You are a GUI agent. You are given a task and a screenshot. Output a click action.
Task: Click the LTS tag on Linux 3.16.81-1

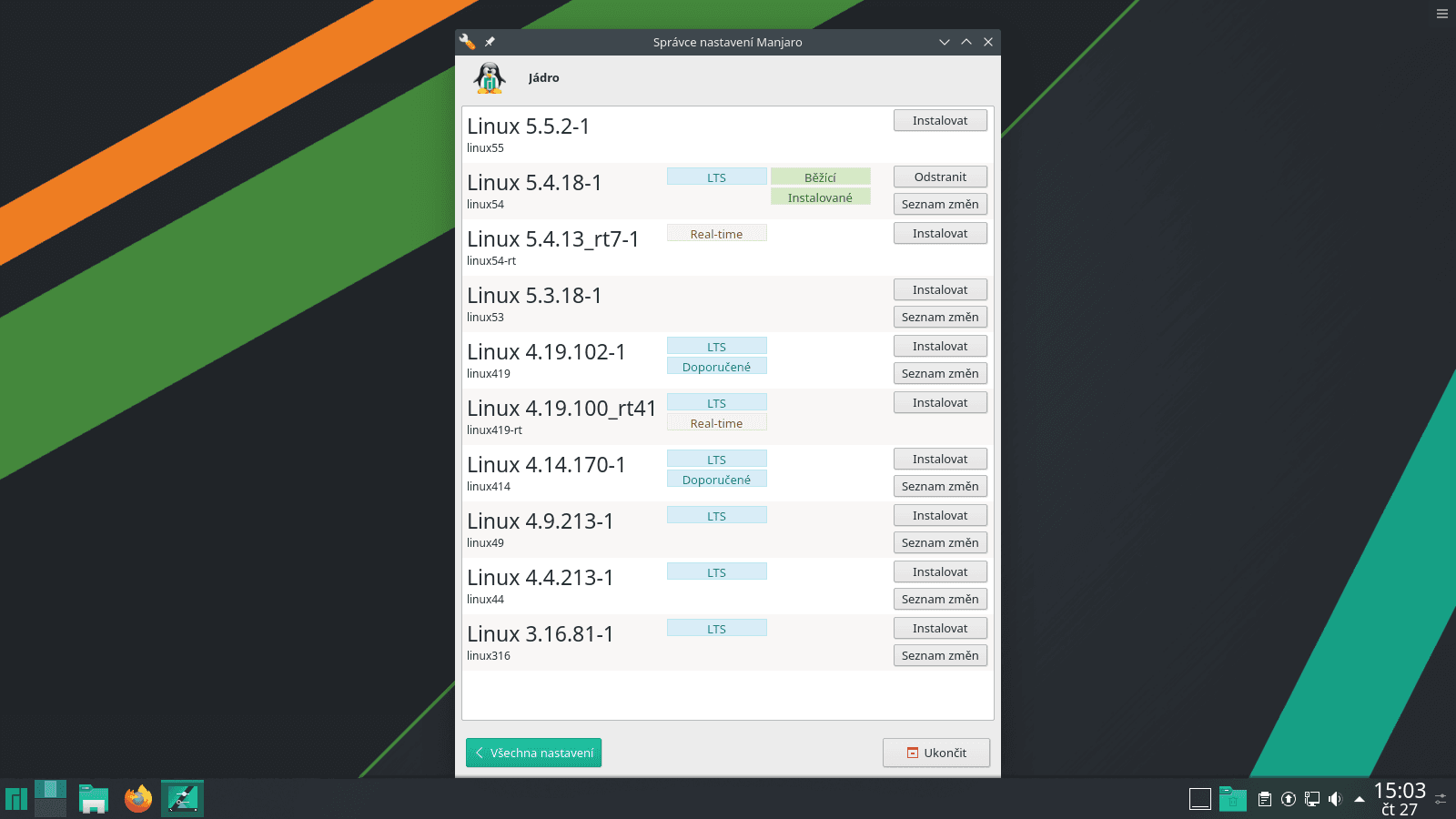[716, 629]
